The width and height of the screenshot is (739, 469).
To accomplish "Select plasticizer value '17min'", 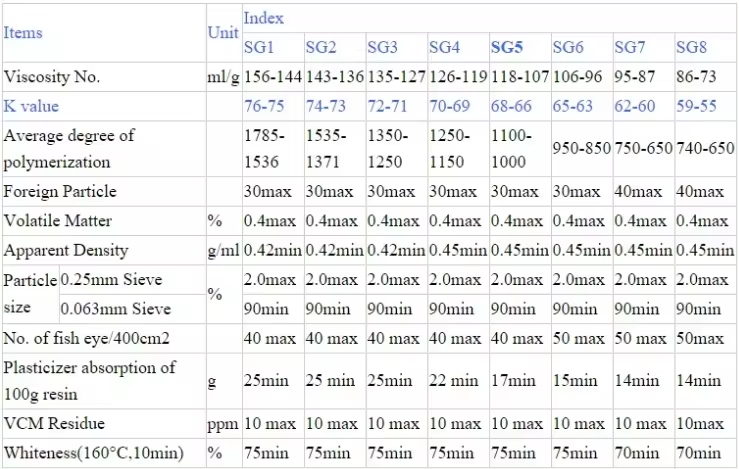I will point(513,380).
